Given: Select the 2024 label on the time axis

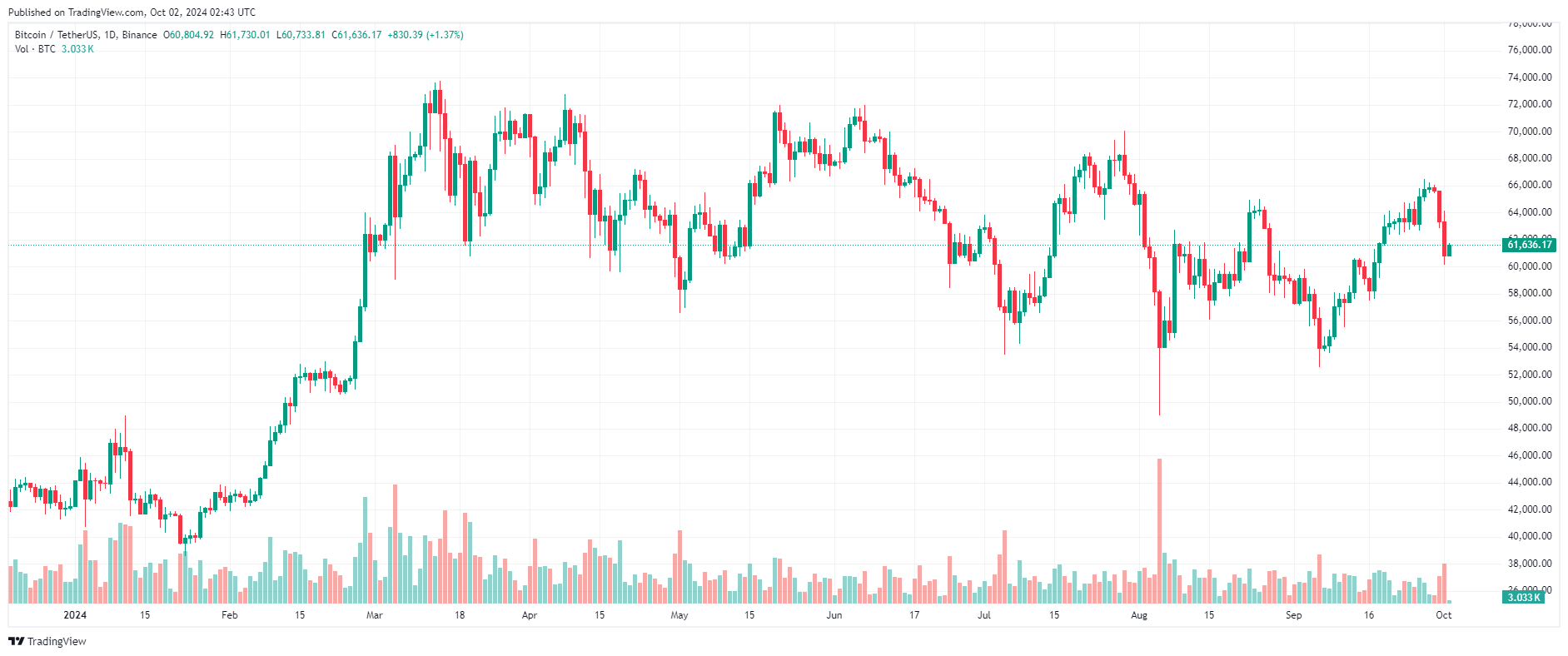Looking at the screenshot, I should (75, 615).
